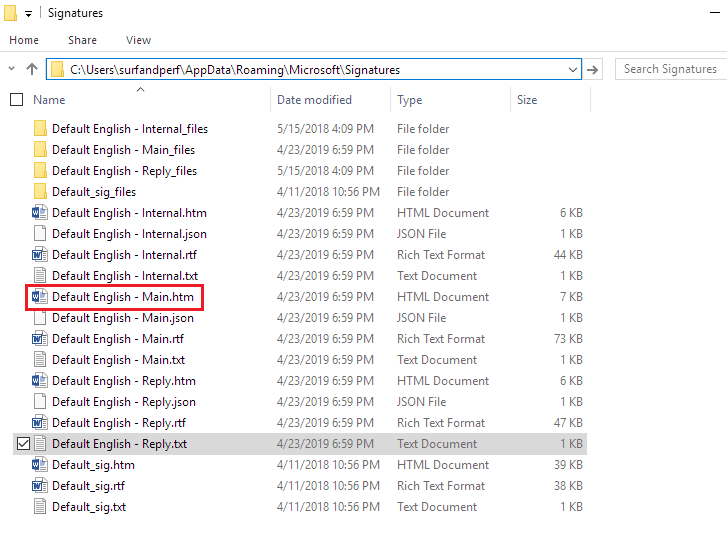
Task: Select the folder name Default English - Internal_files
Action: pos(130,129)
